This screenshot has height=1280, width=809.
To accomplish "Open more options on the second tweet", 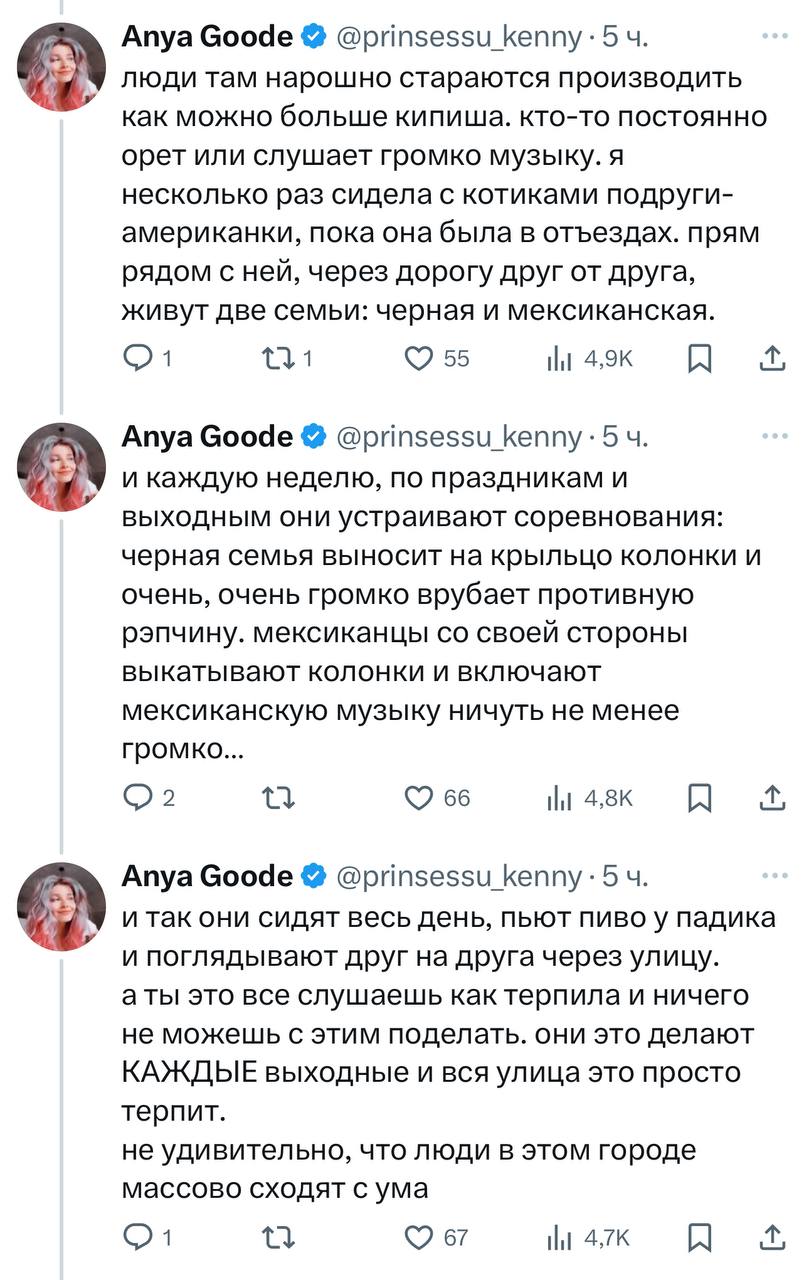I will (774, 436).
